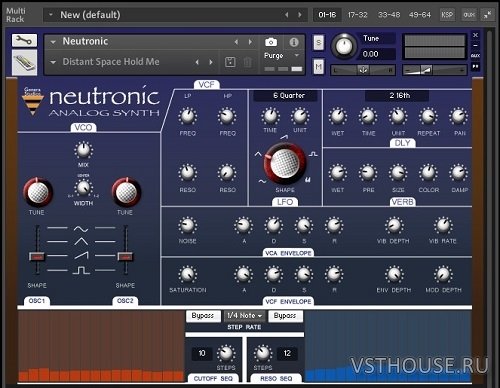500x388 pixels.
Task: Click the OSC2 label tab
Action: click(125, 301)
